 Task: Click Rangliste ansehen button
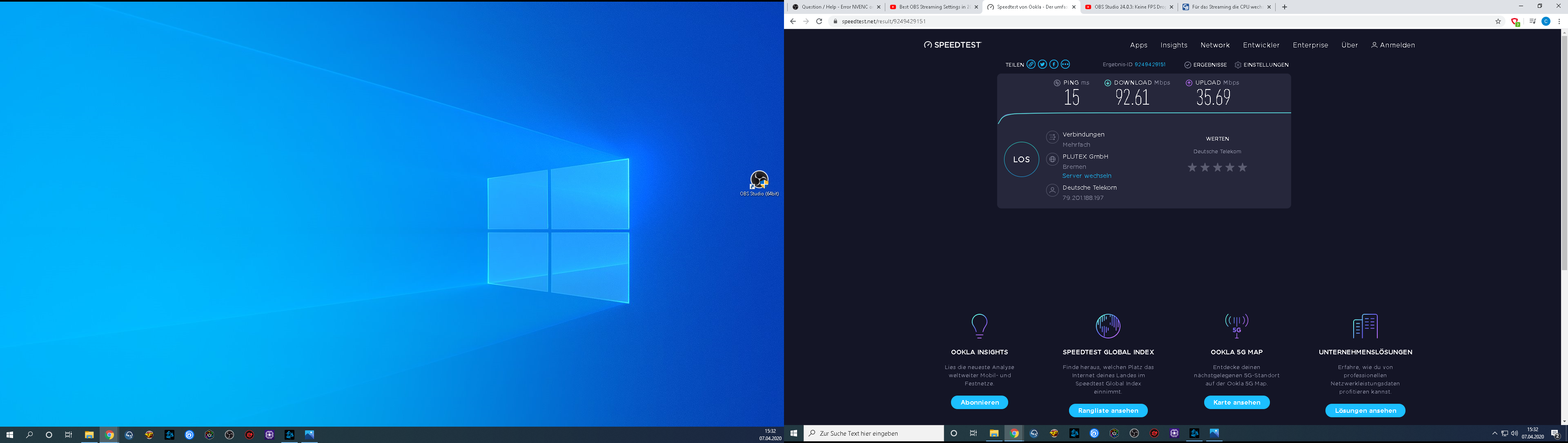pyautogui.click(x=1108, y=411)
